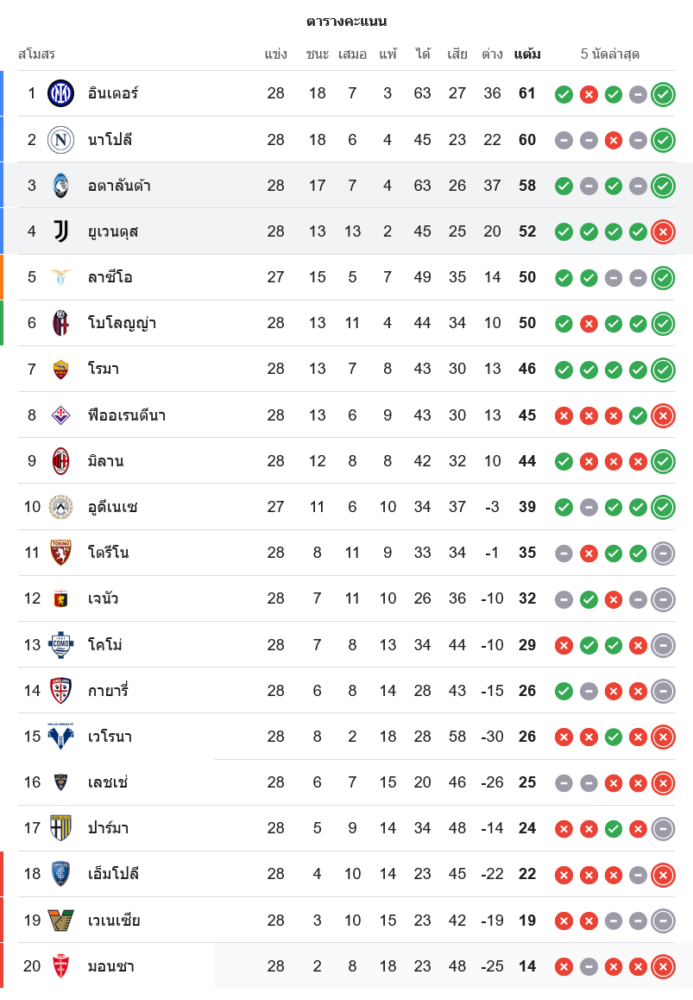693x1000 pixels.
Task: Click Inter's latest match result icon (green, circled)
Action: [662, 94]
